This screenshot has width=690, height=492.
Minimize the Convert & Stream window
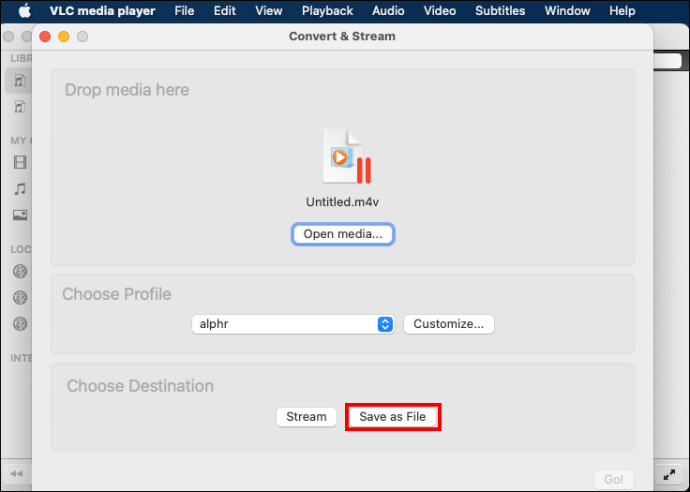coord(64,36)
